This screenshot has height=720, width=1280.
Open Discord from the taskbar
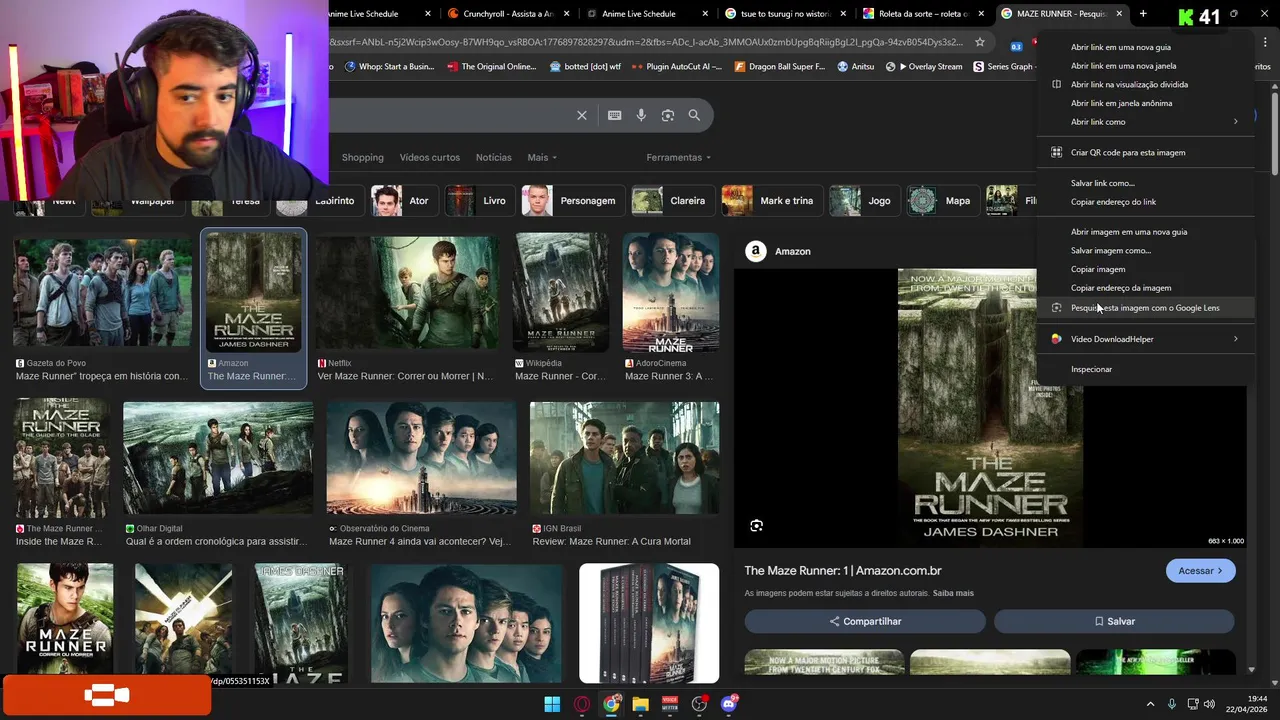[x=729, y=704]
